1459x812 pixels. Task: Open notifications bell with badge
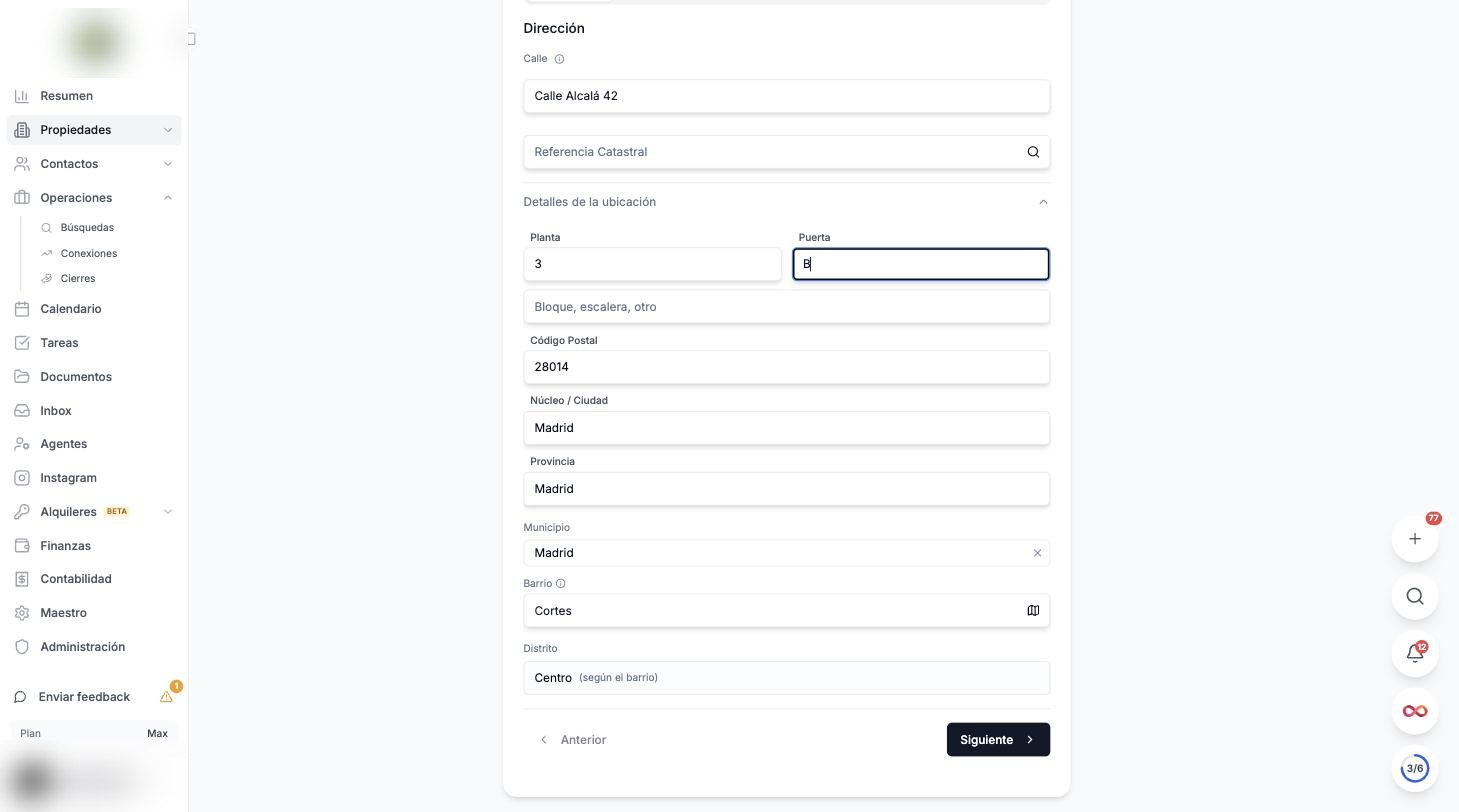1415,654
